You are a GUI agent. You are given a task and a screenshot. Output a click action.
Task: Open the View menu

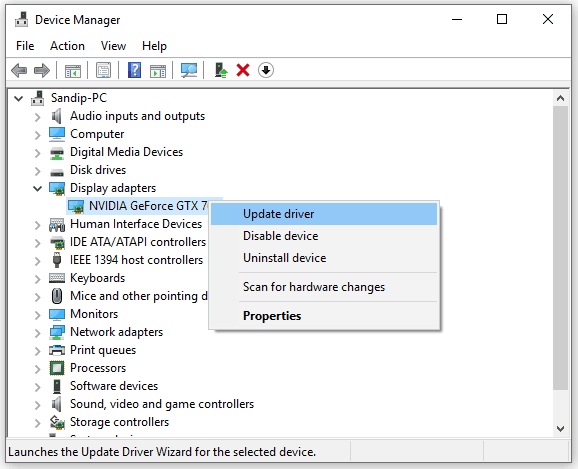coord(114,46)
